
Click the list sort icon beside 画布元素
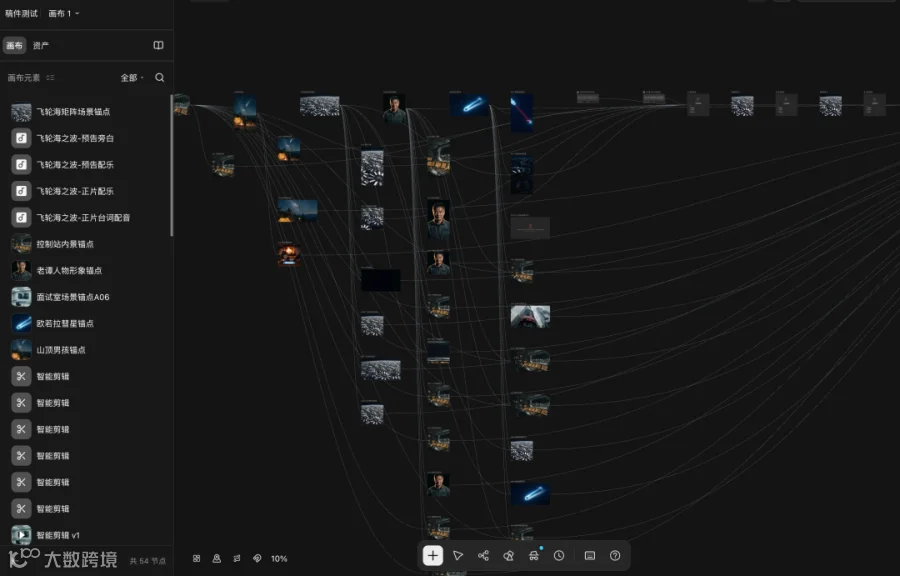51,77
